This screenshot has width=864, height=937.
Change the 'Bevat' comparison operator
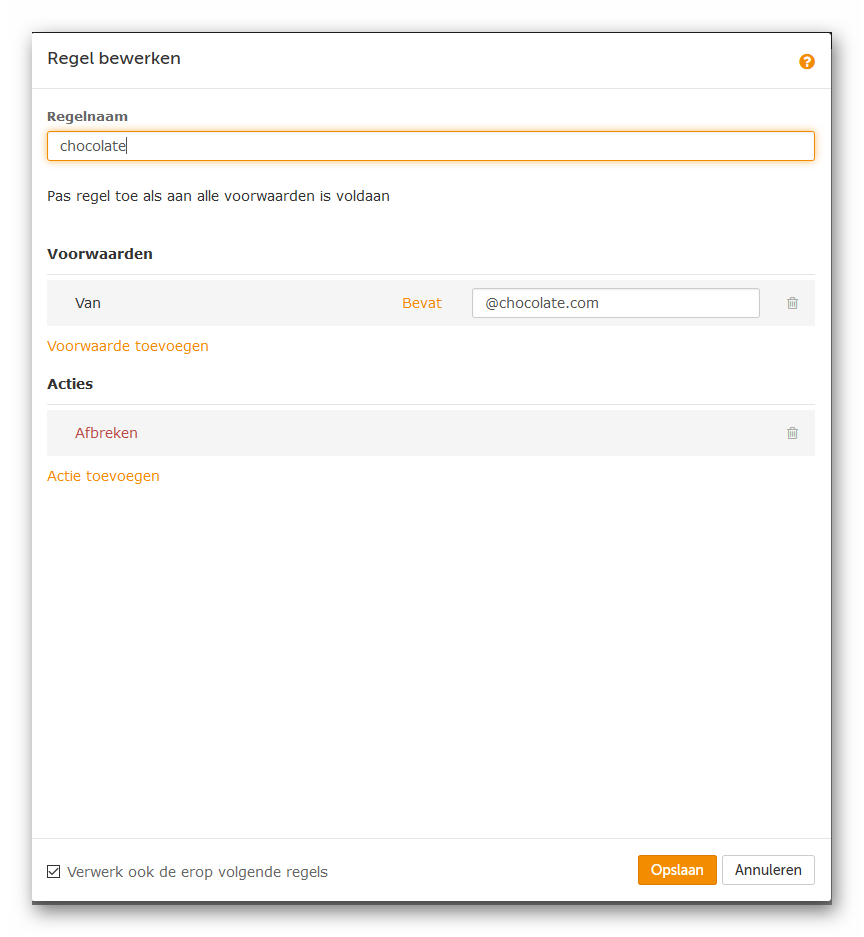[421, 303]
